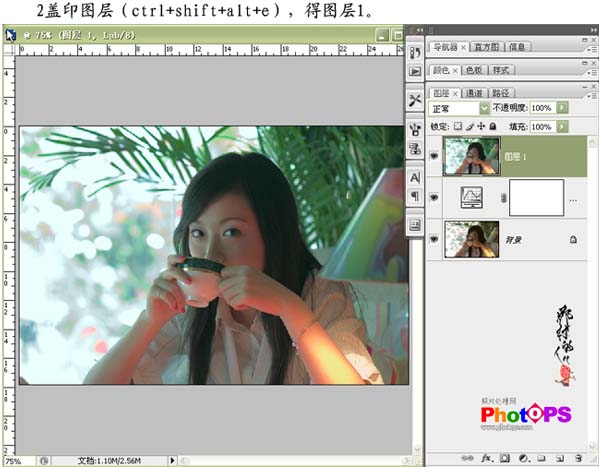Open the Tool Presets panel icon
This screenshot has height=467, width=599.
coord(415,100)
